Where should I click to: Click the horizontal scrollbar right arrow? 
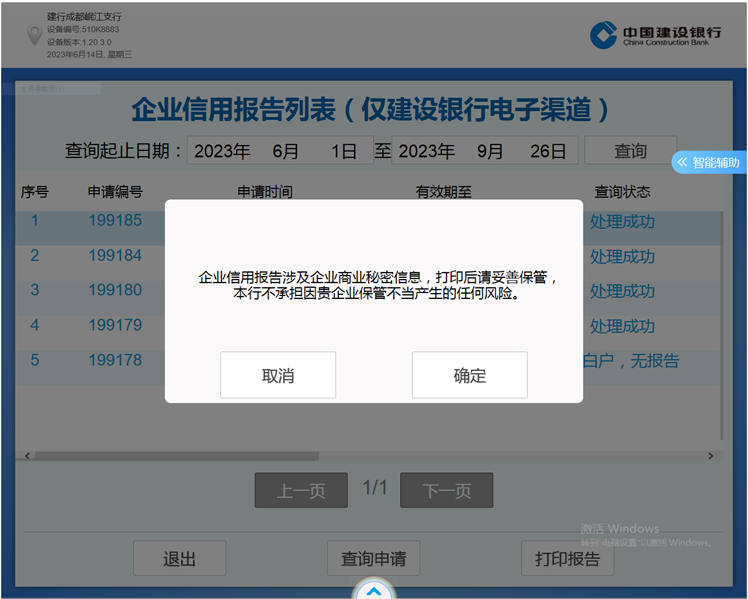click(711, 456)
